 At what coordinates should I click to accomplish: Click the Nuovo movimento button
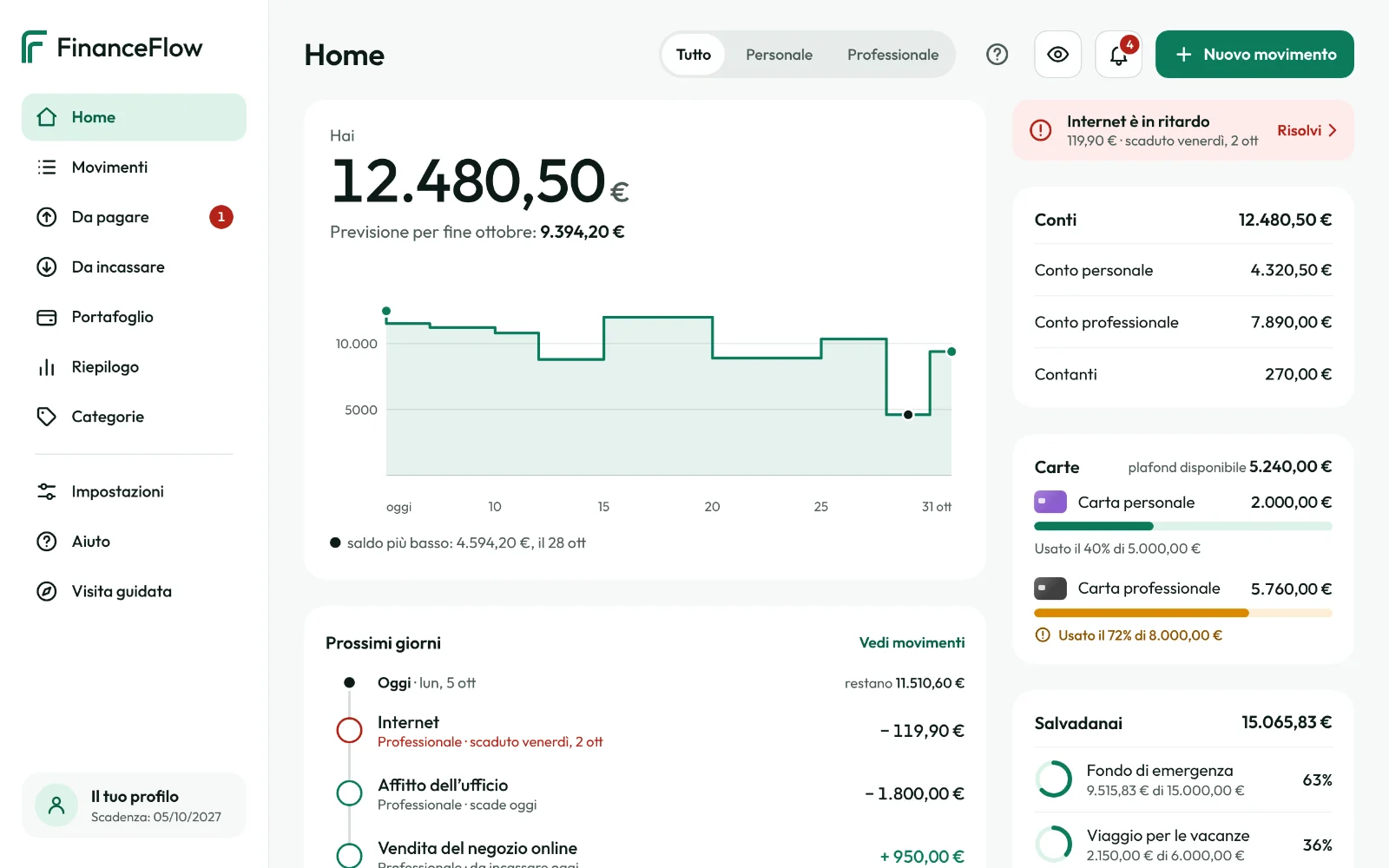[x=1254, y=55]
